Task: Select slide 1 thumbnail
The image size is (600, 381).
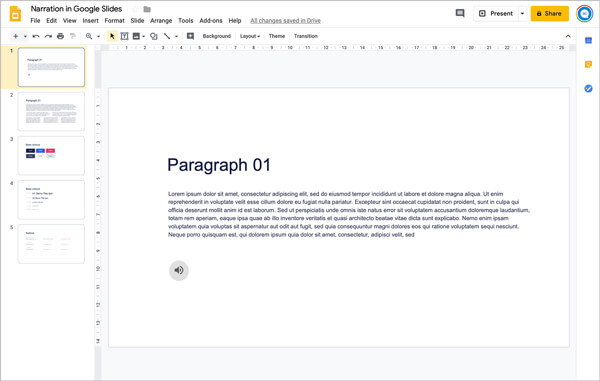Action: click(x=51, y=67)
